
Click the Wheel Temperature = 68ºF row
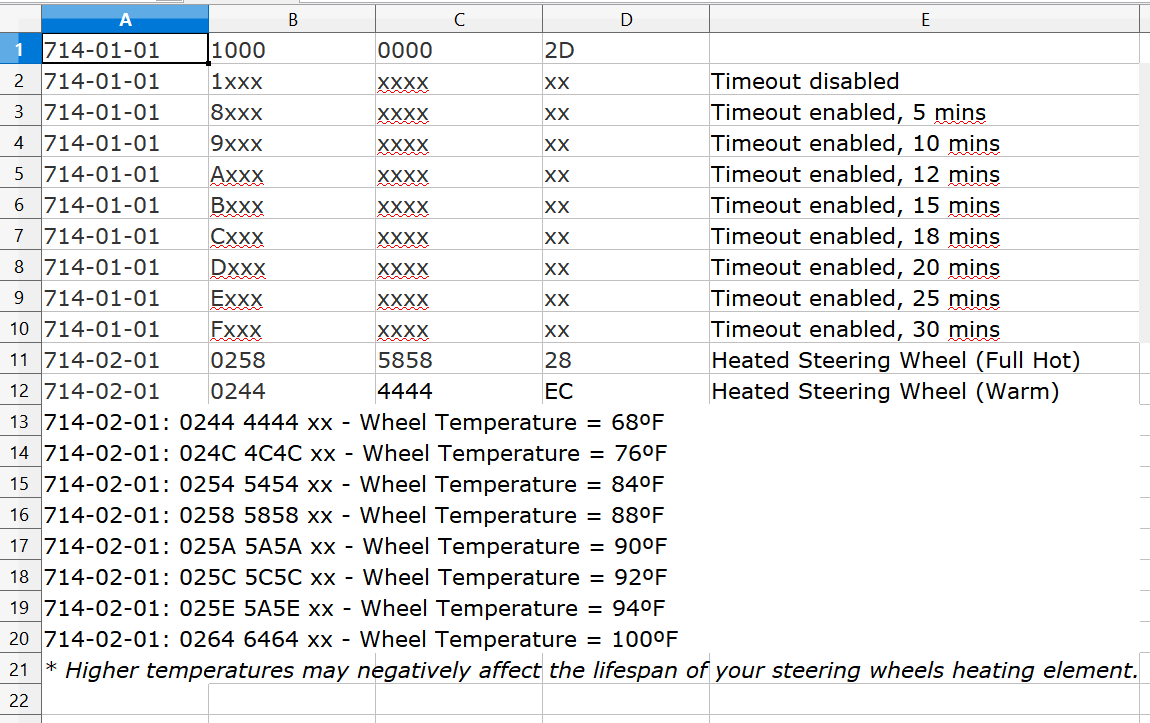coord(354,422)
